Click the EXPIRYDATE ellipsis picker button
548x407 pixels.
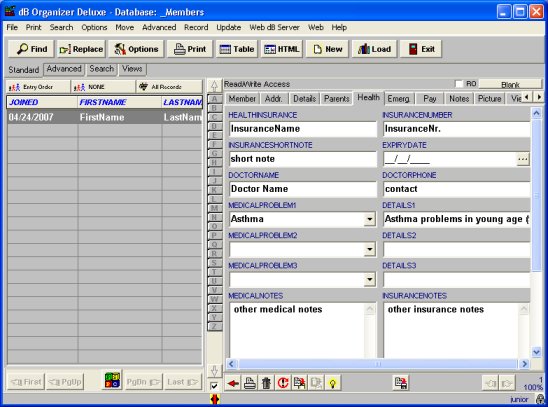click(x=523, y=159)
